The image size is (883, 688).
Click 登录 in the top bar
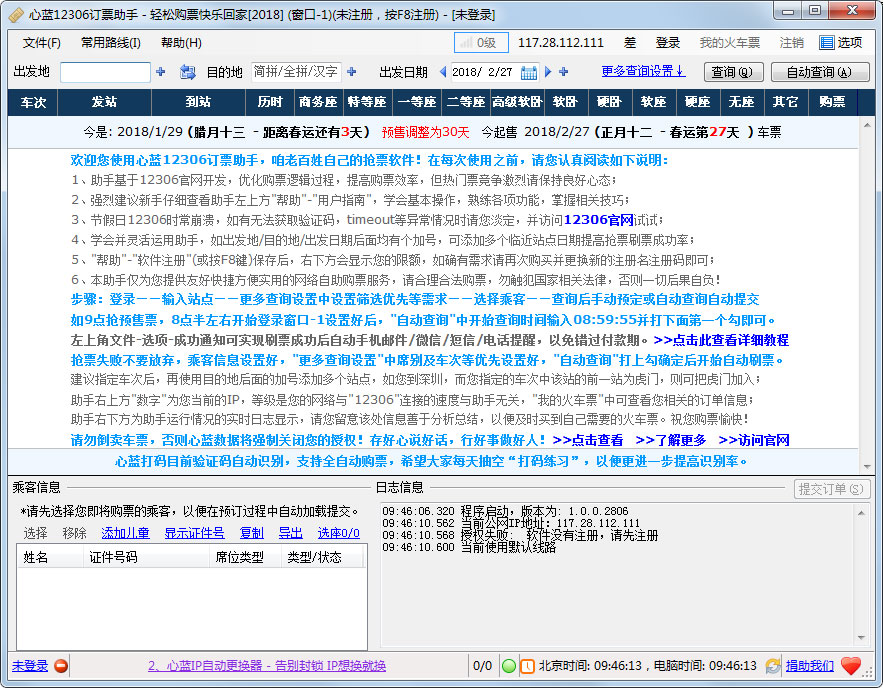click(x=668, y=43)
